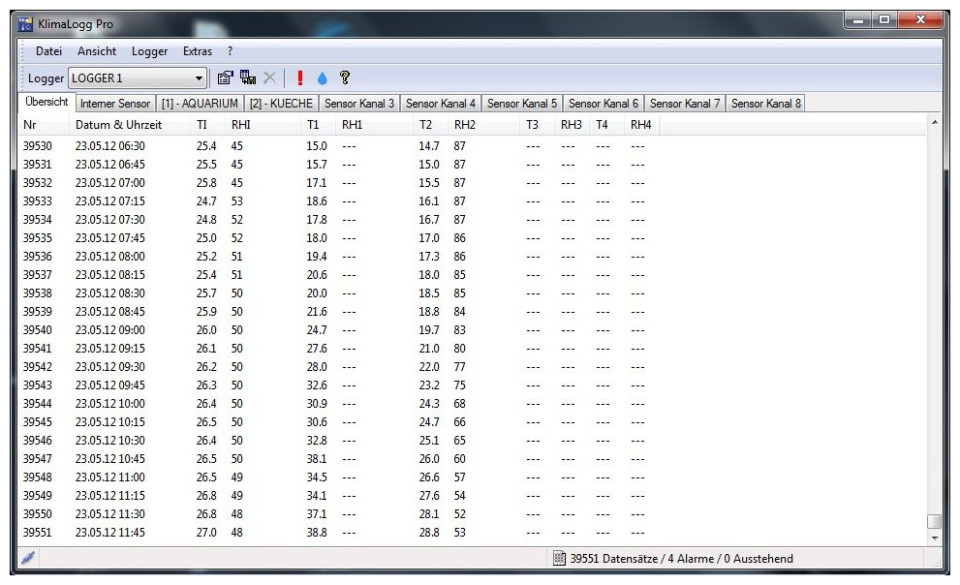
Task: Expand the LOGGER 1 dropdown
Action: 199,78
